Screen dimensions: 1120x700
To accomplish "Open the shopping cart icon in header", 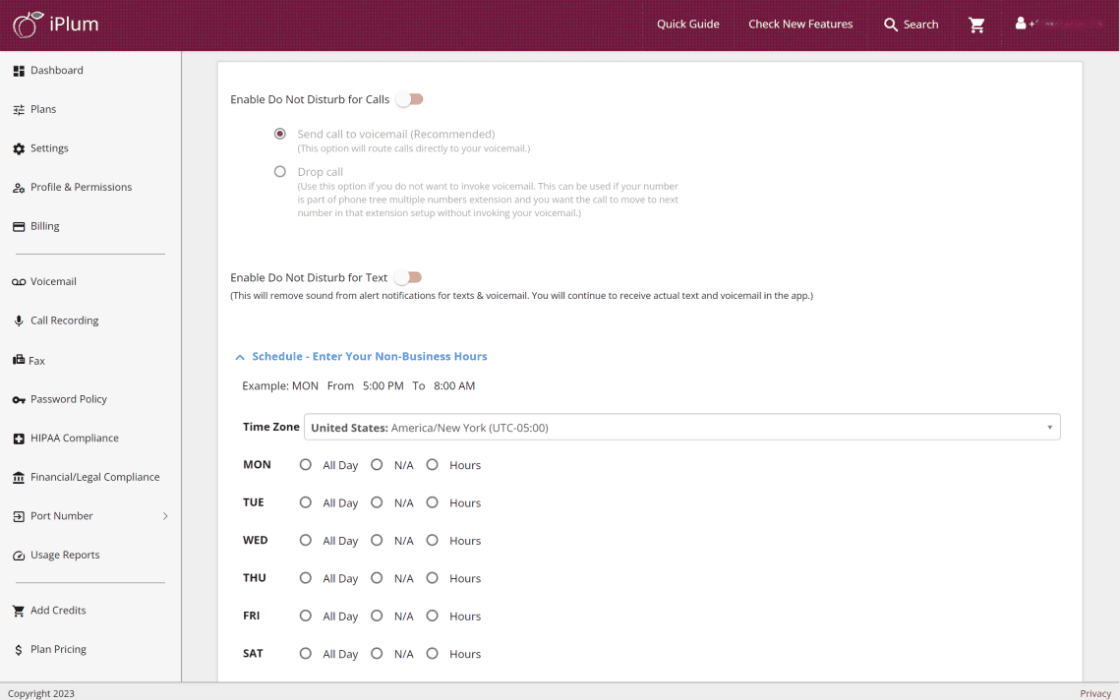I will coord(977,25).
